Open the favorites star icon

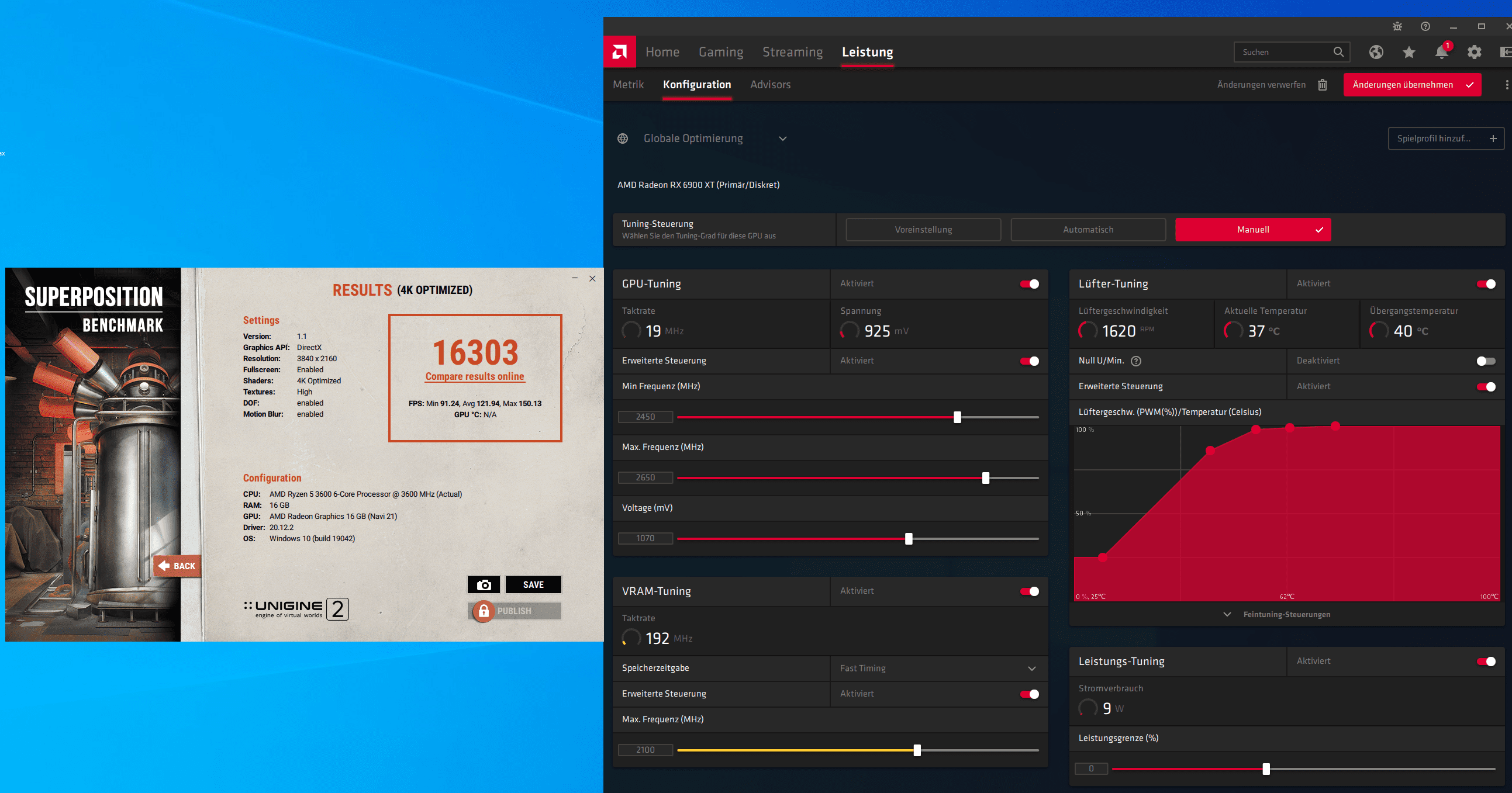click(1409, 52)
